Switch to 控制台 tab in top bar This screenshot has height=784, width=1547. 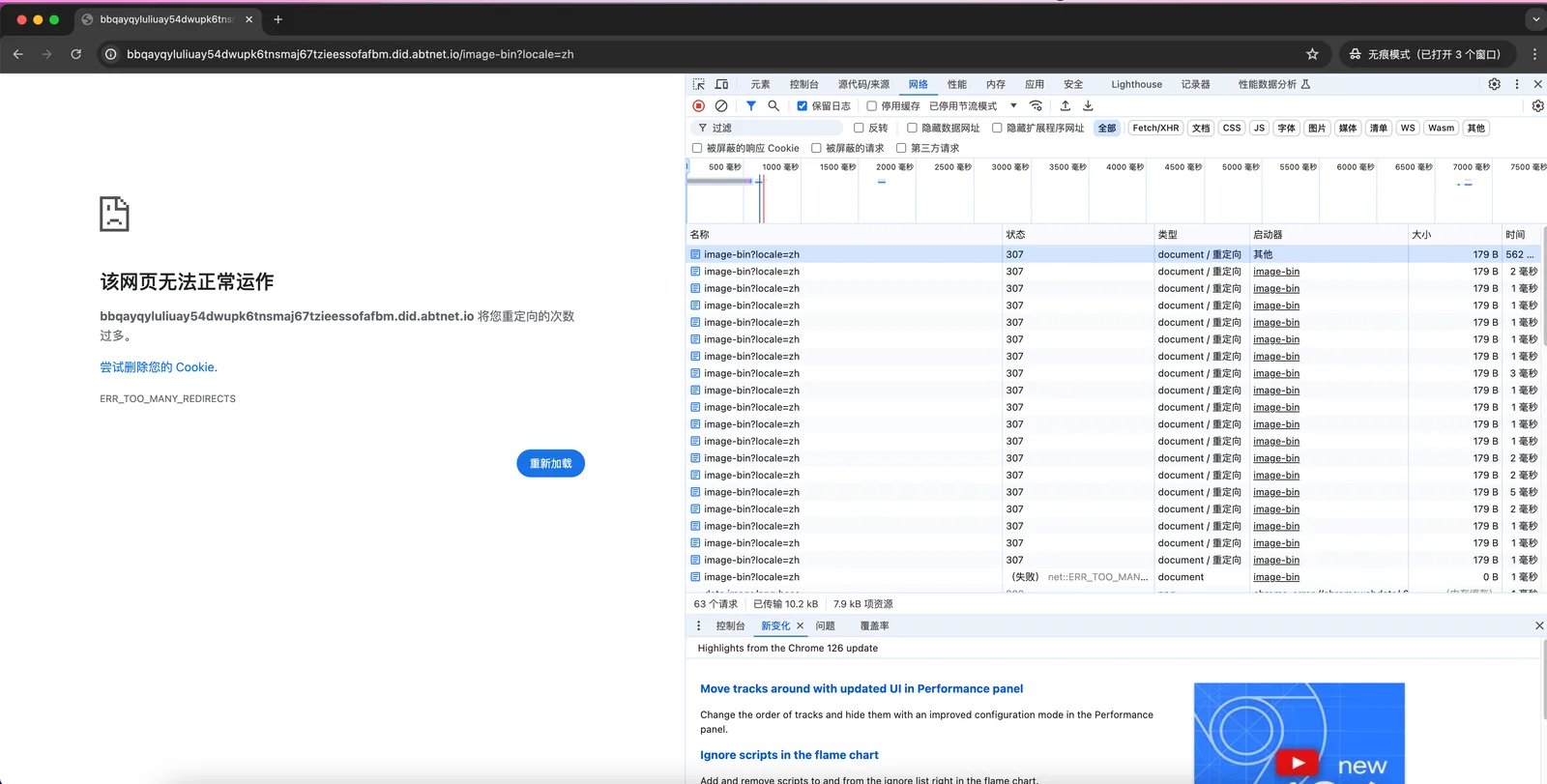804,84
